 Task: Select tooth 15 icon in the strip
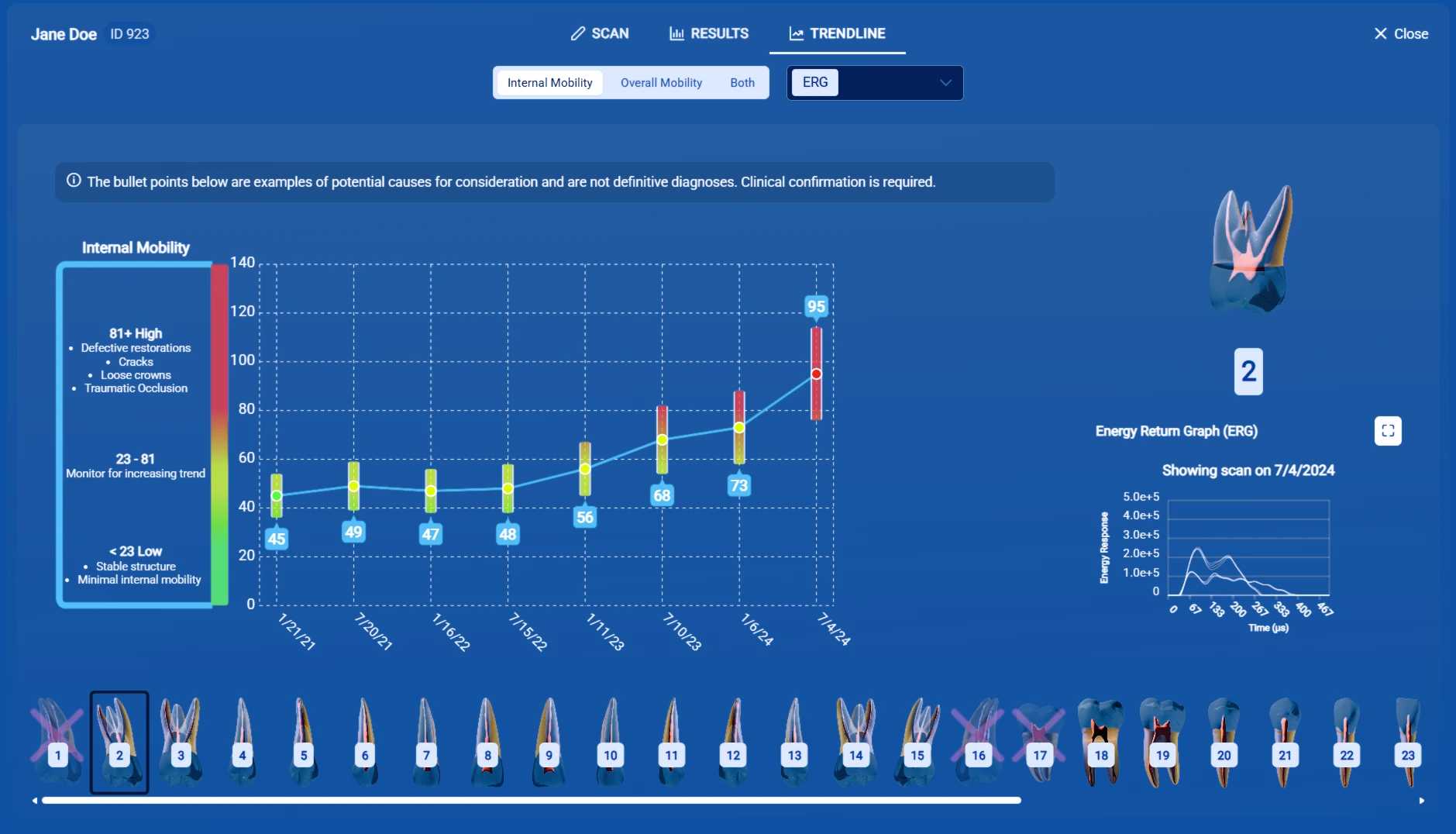[917, 742]
